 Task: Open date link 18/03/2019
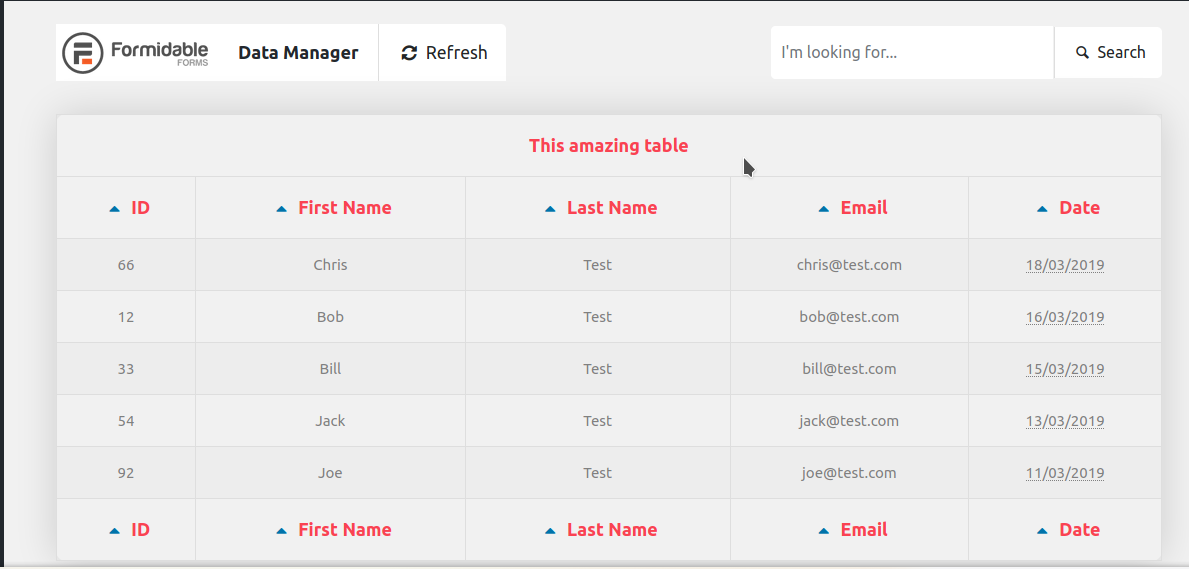[1065, 266]
